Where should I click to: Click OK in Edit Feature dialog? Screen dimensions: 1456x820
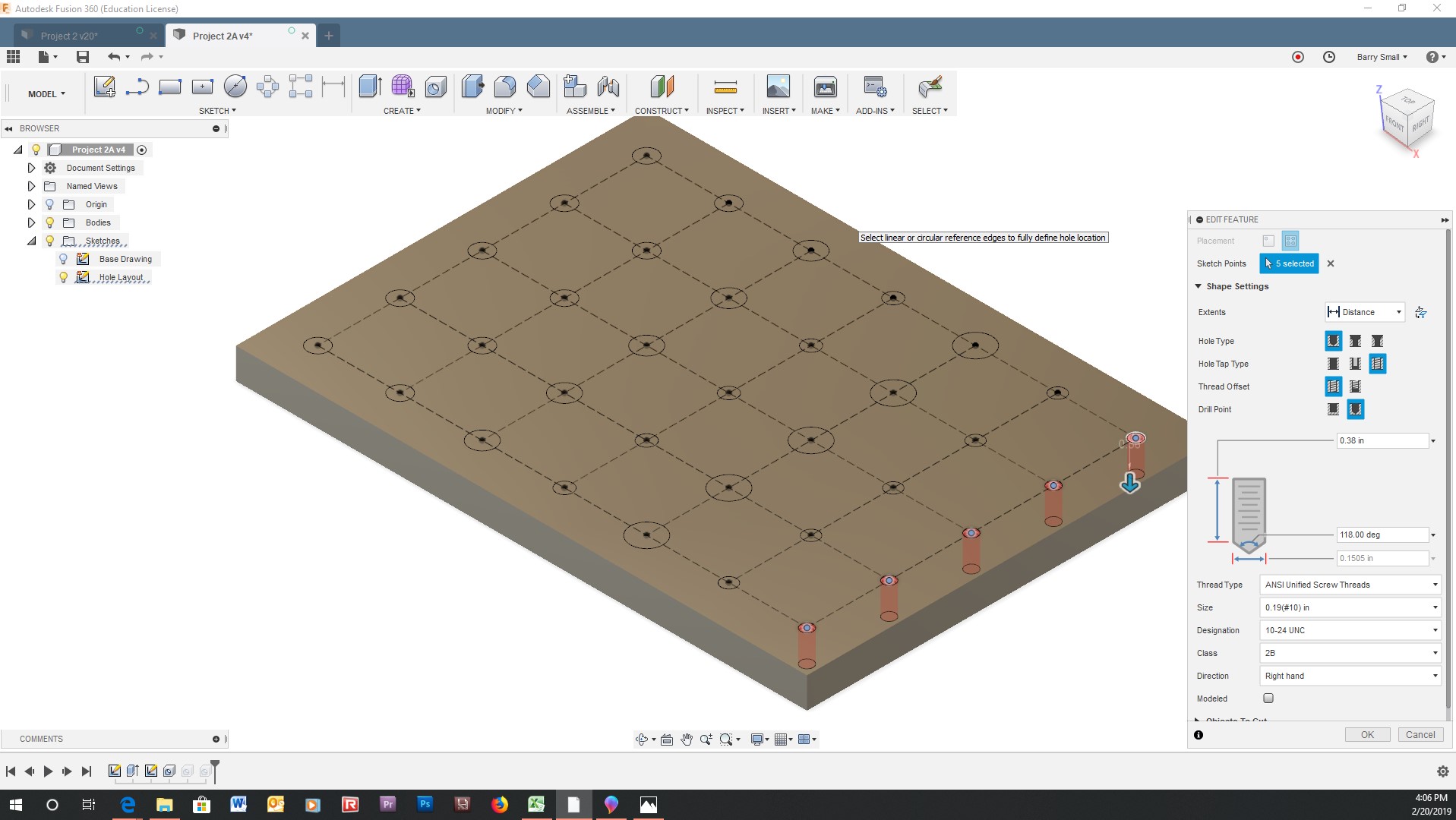pos(1366,735)
